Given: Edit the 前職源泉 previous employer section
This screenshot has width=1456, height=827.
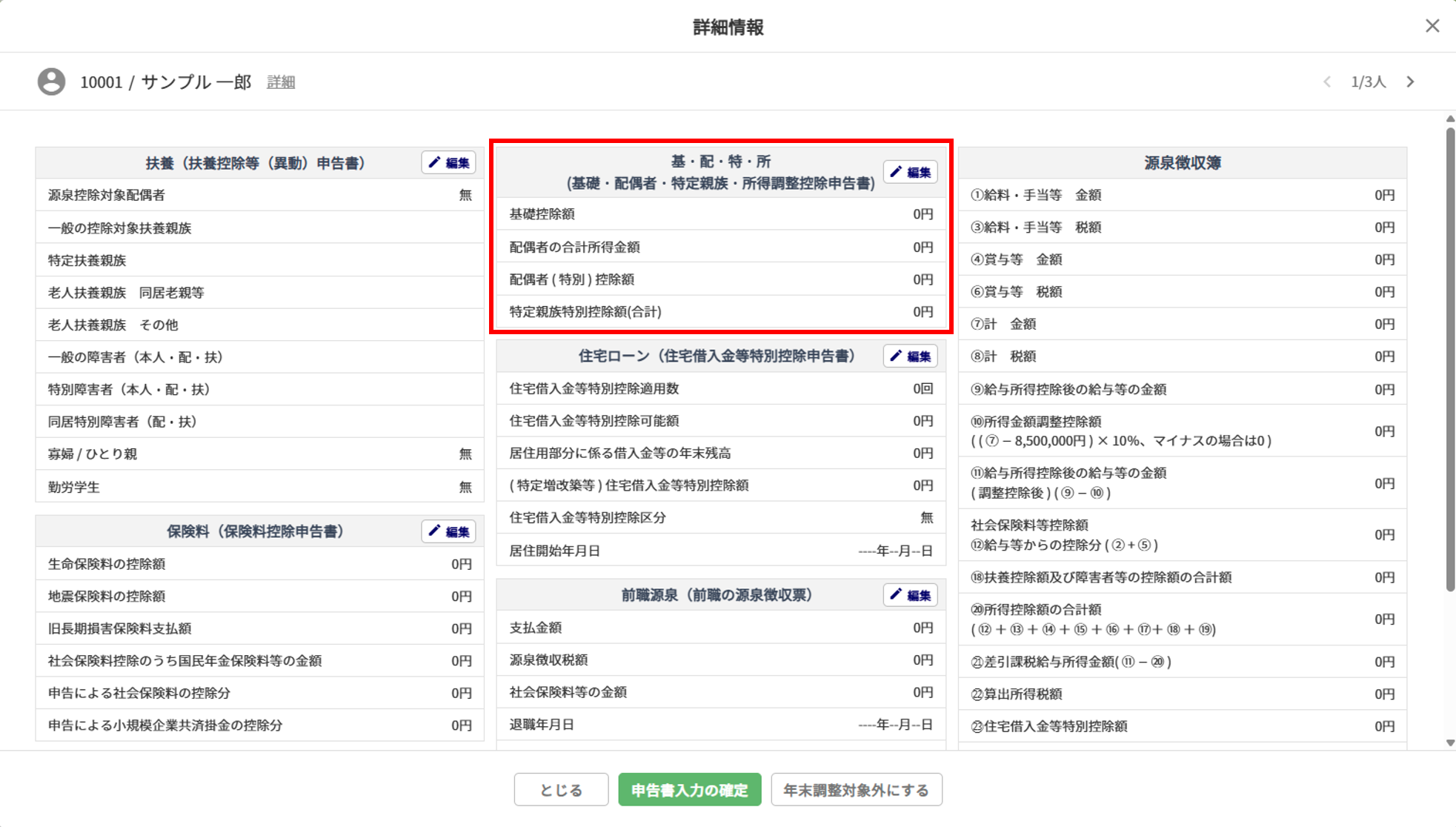Looking at the screenshot, I should pyautogui.click(x=910, y=595).
